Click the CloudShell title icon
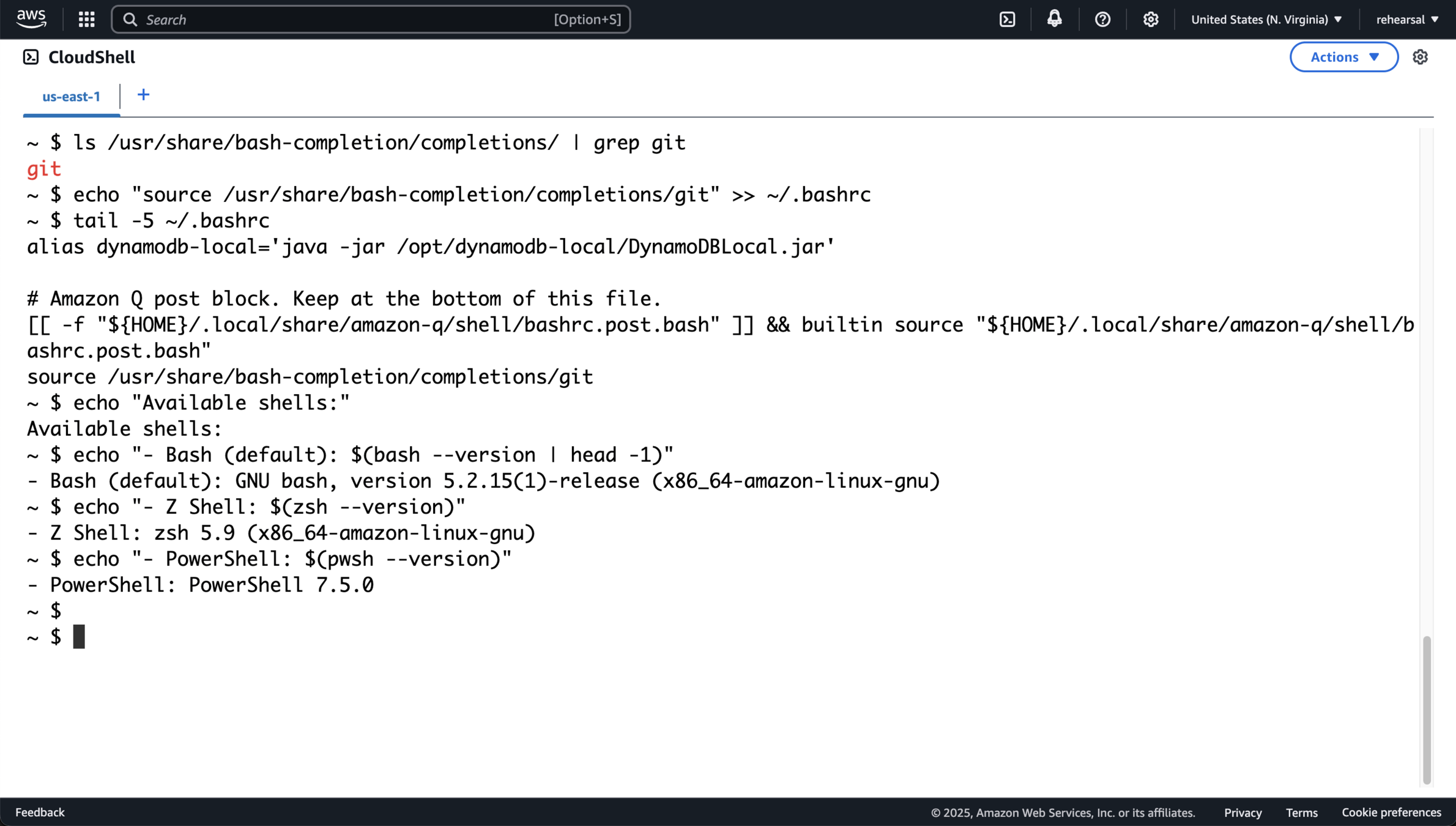This screenshot has width=1456, height=826. pos(31,57)
